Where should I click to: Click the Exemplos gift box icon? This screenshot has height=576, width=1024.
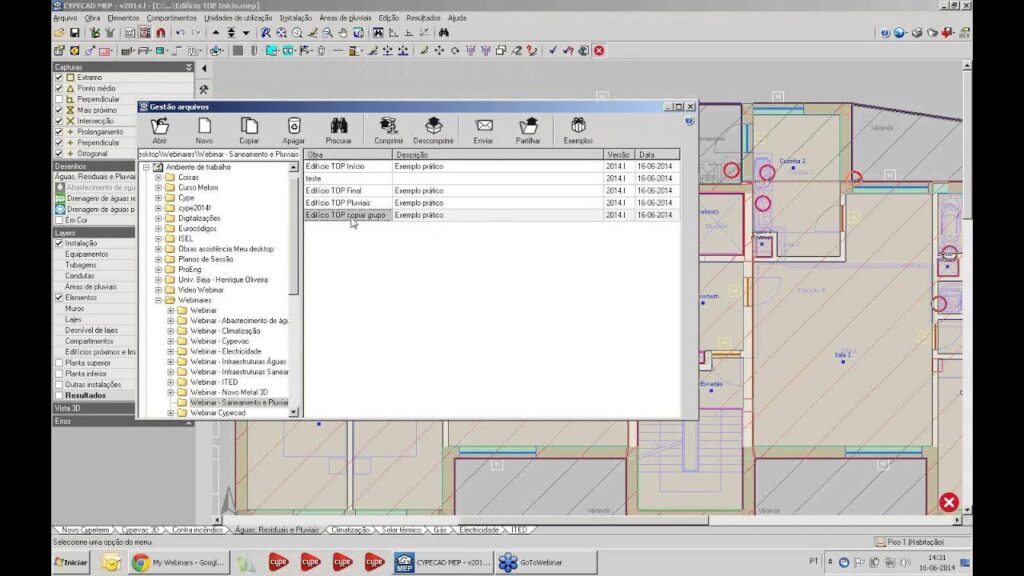[x=578, y=127]
